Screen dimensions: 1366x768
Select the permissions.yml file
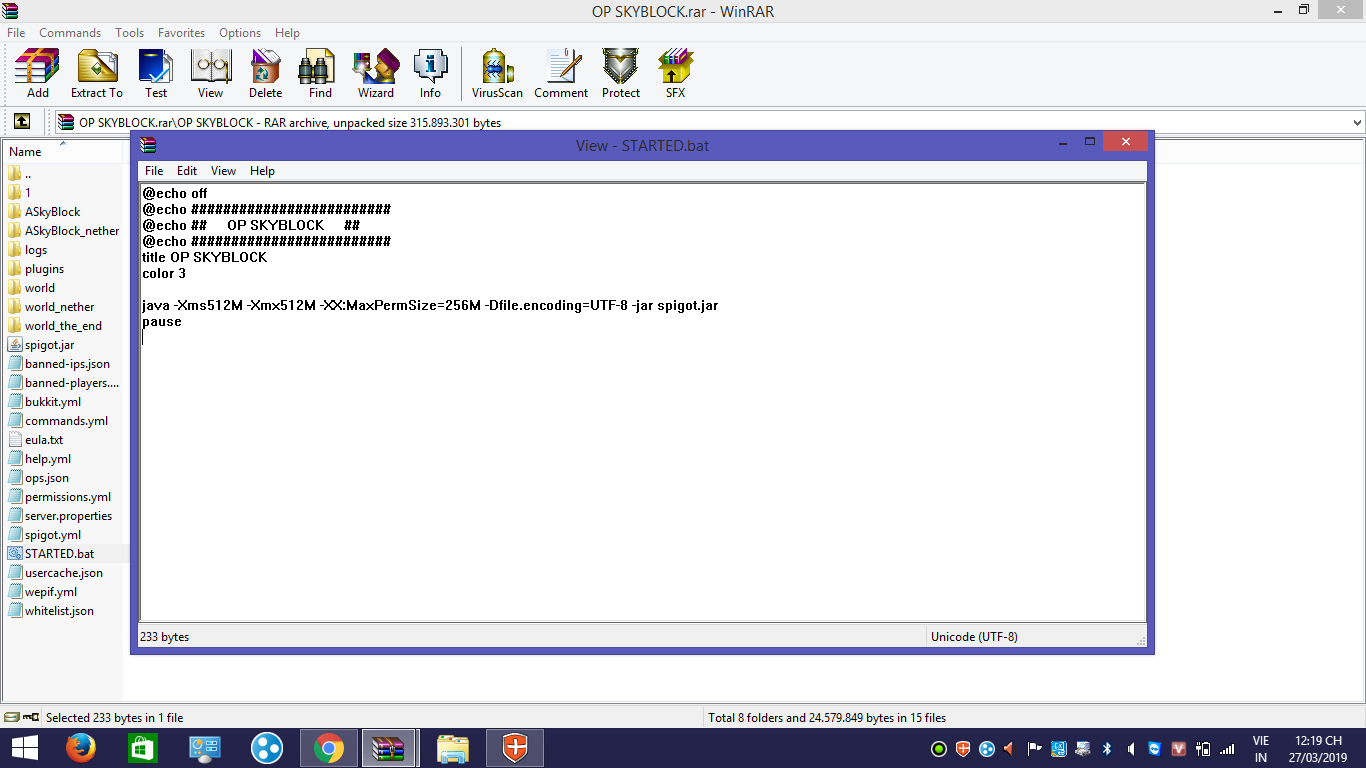point(60,497)
